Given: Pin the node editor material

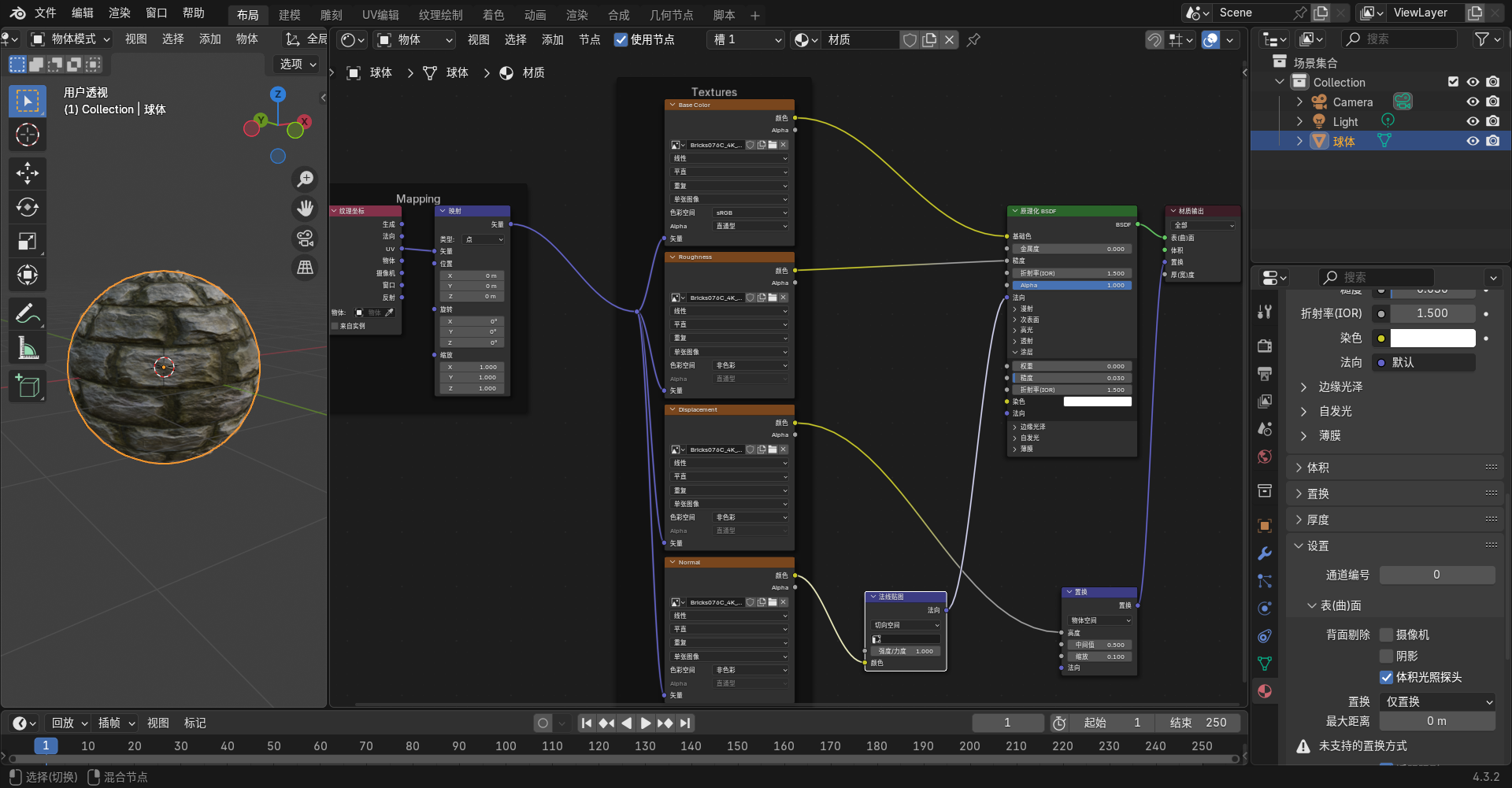Looking at the screenshot, I should click(973, 39).
